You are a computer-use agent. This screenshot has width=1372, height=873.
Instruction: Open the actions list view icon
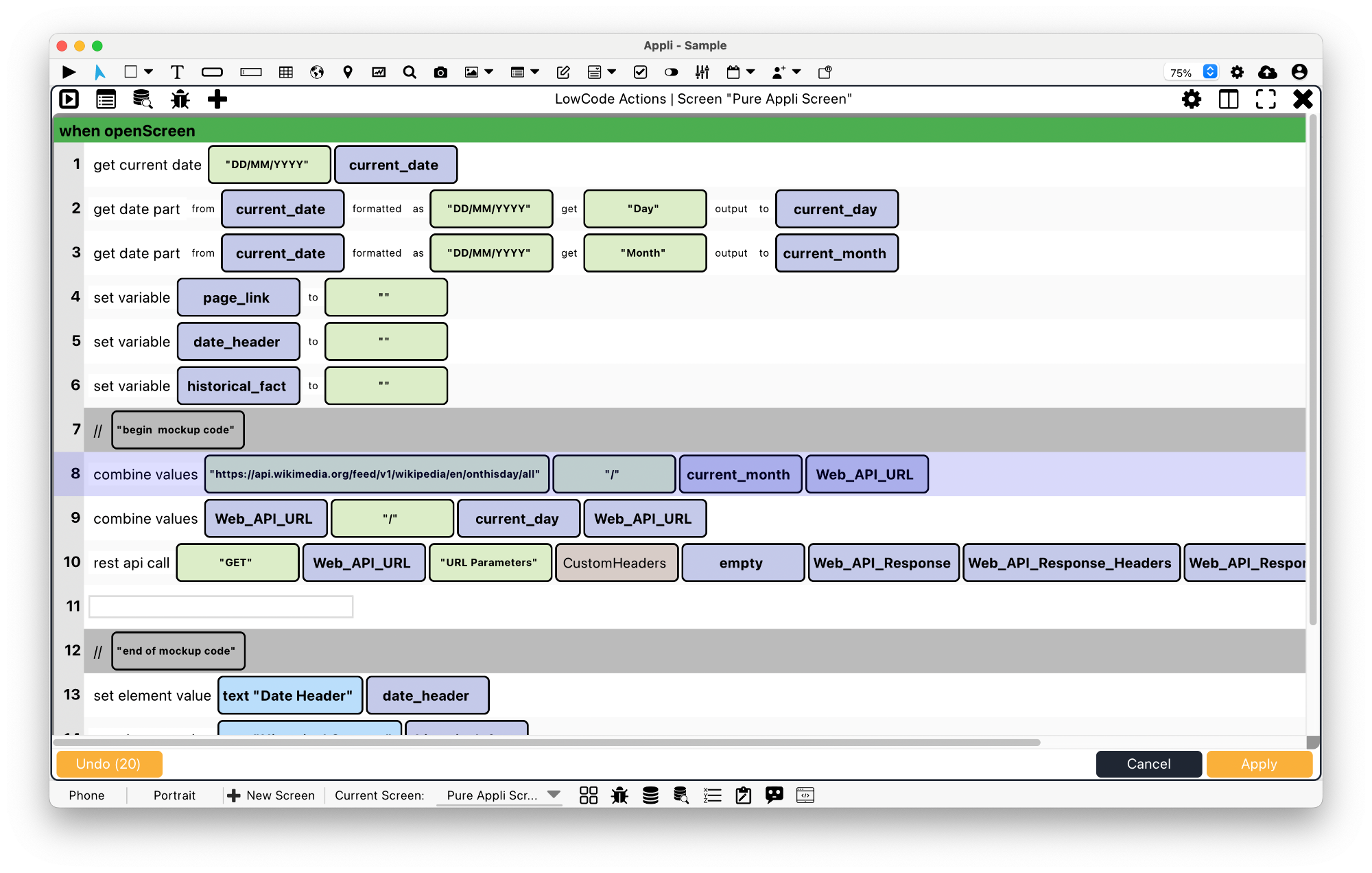(x=106, y=100)
